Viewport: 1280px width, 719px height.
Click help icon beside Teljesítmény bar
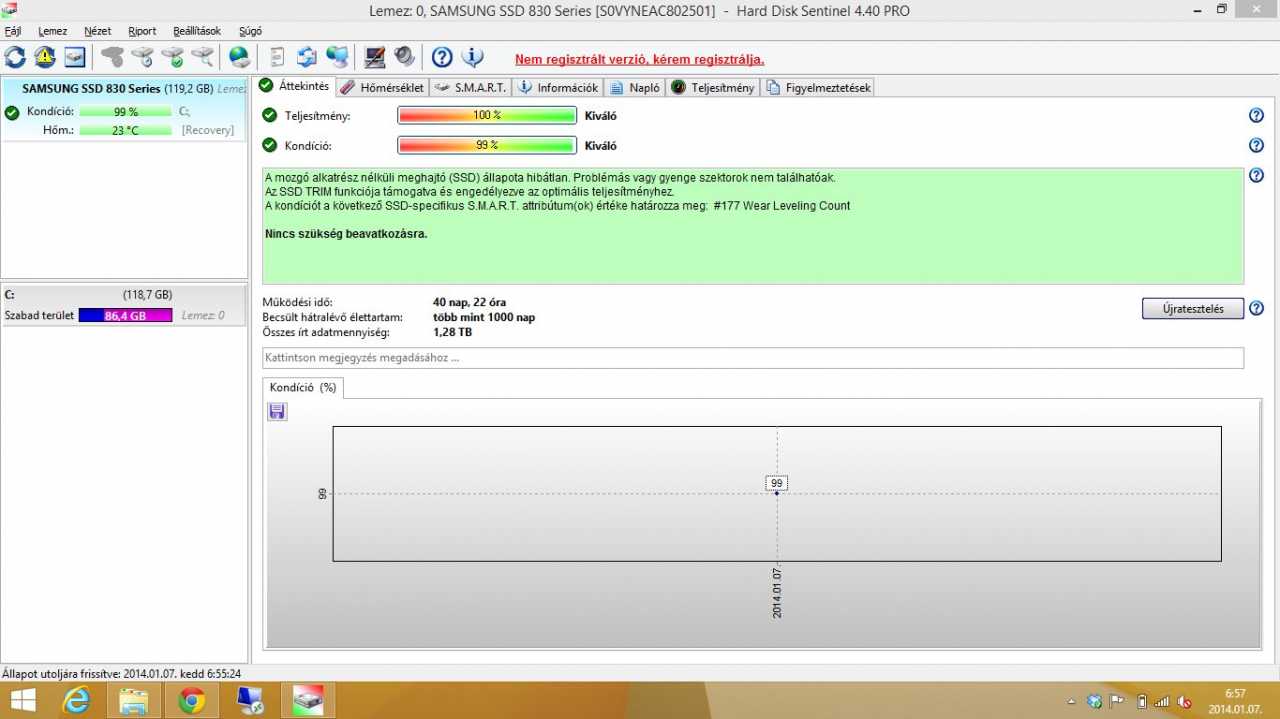click(1256, 116)
